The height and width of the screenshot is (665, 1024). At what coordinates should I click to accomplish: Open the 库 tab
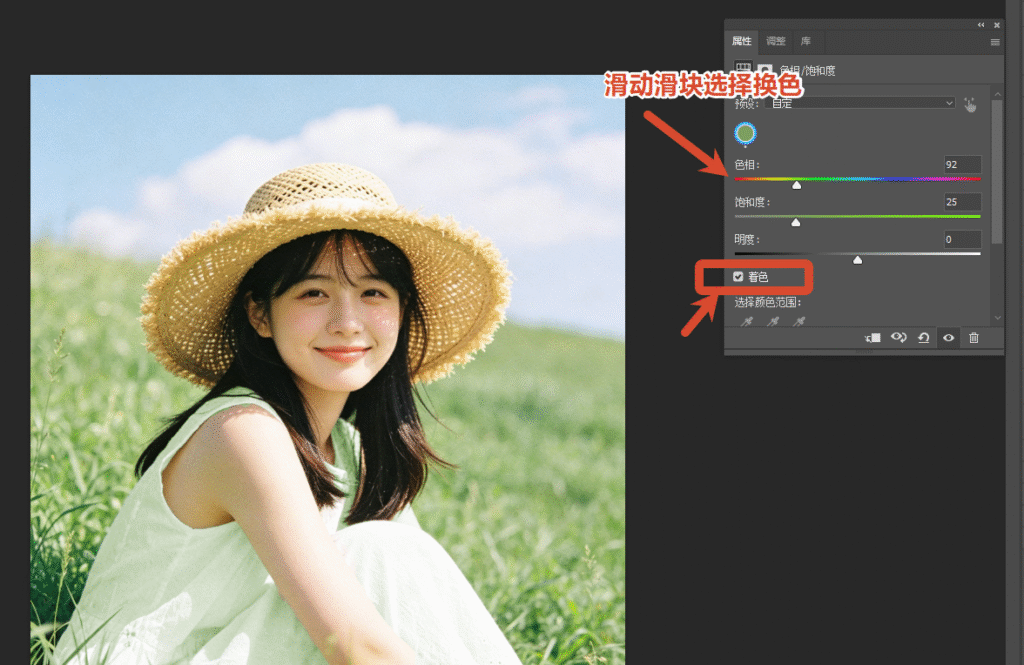pos(806,41)
